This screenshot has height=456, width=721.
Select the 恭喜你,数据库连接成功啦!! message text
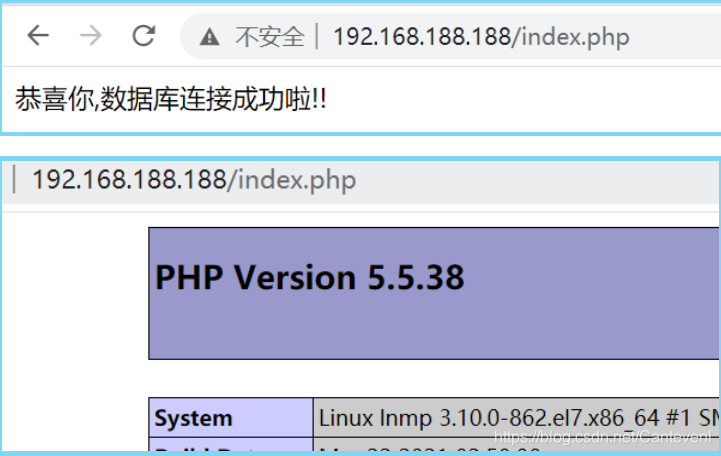[x=171, y=99]
